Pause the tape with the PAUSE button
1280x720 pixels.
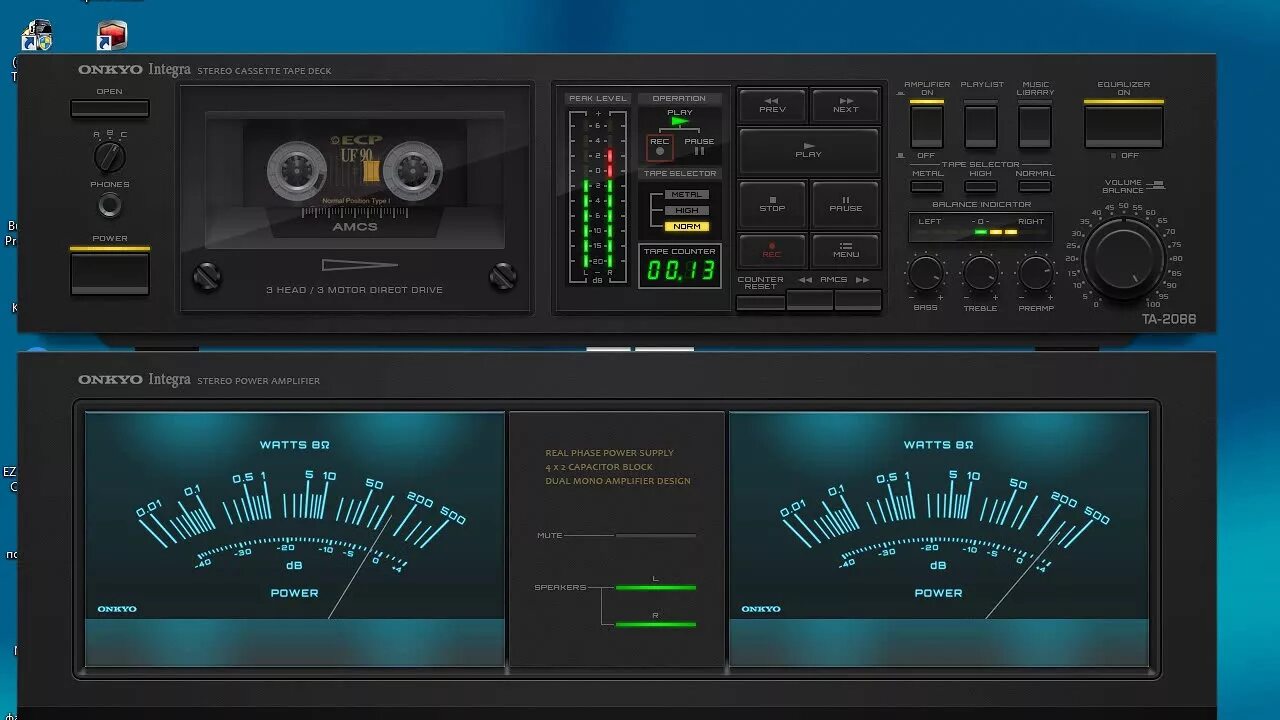tap(846, 204)
